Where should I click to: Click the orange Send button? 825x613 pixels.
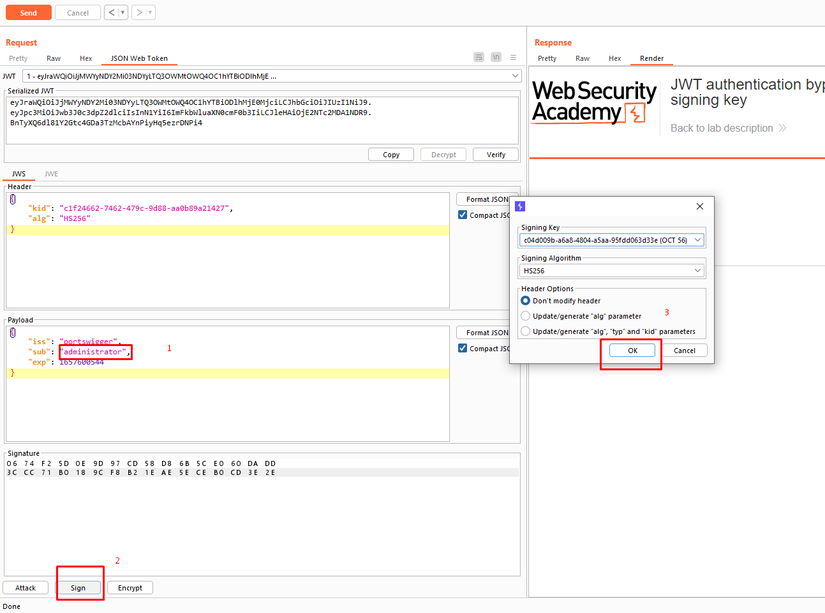(28, 13)
